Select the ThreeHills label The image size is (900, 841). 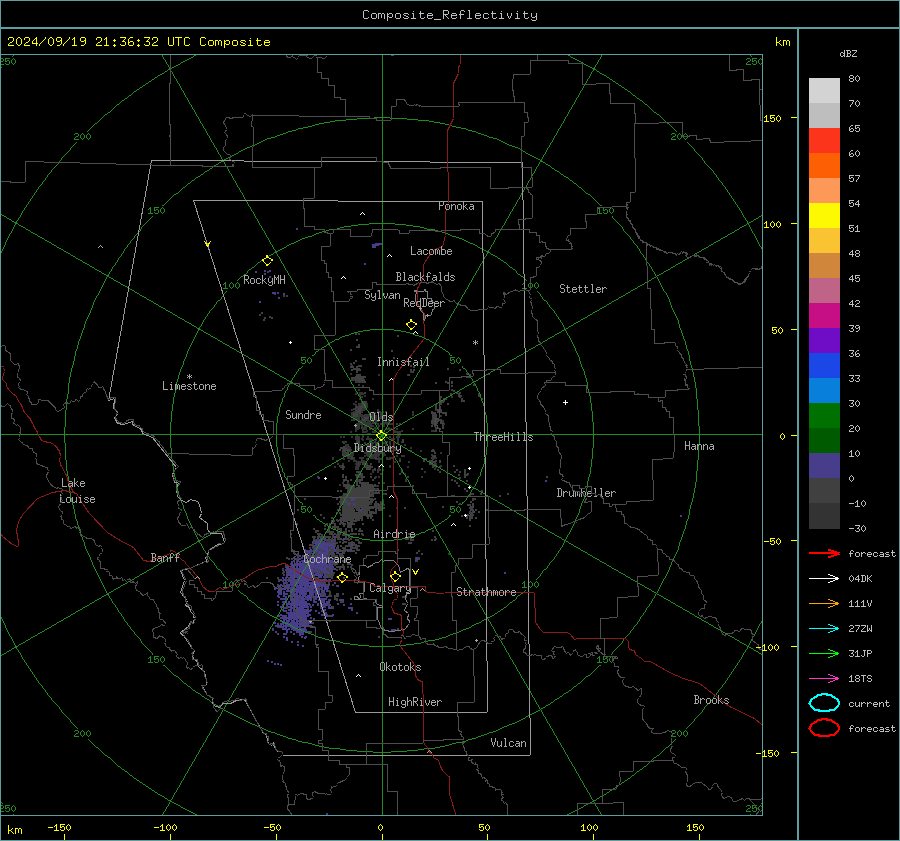[x=503, y=437]
